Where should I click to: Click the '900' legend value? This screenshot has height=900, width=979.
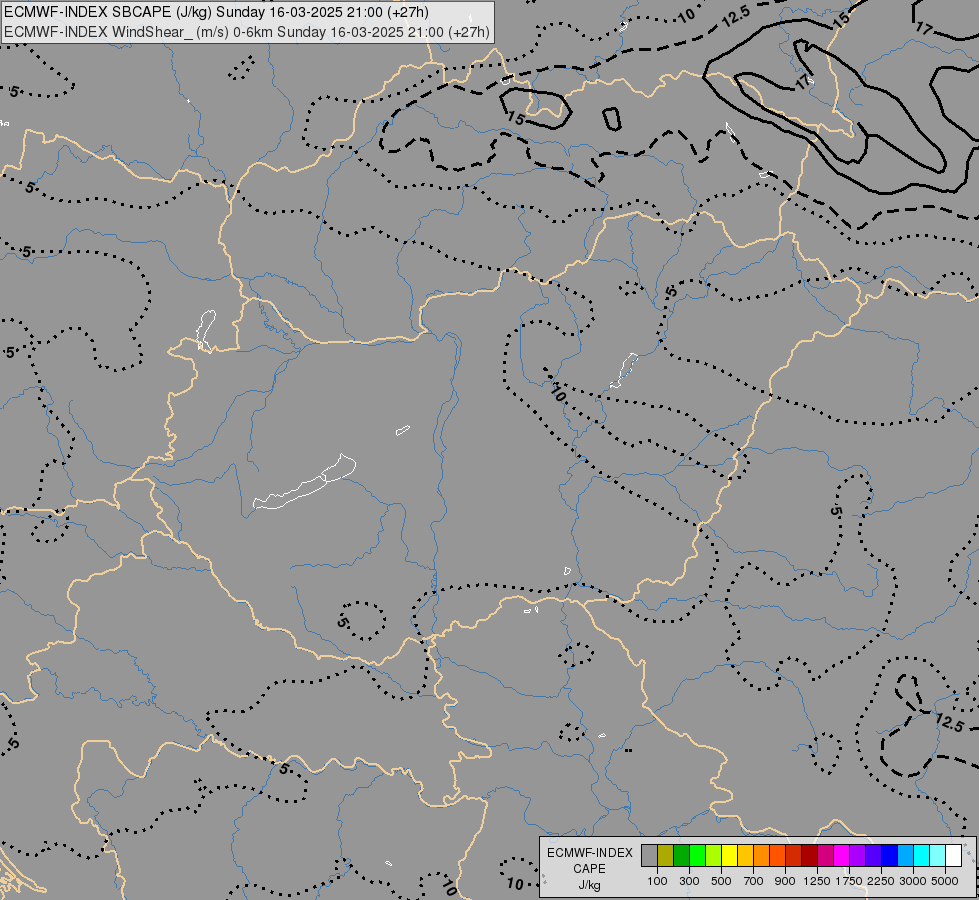(x=785, y=881)
